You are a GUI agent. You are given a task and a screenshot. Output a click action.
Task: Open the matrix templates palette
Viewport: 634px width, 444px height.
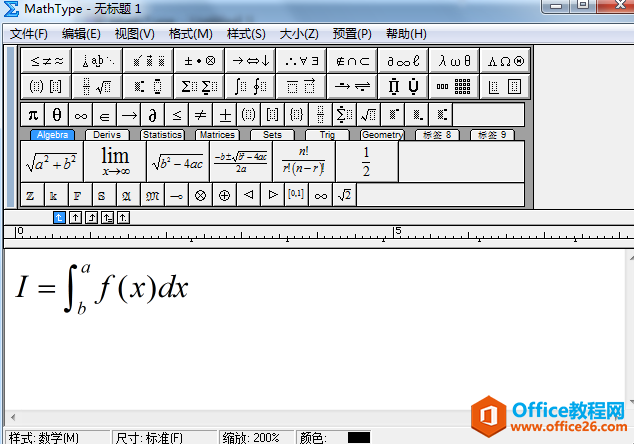(454, 86)
